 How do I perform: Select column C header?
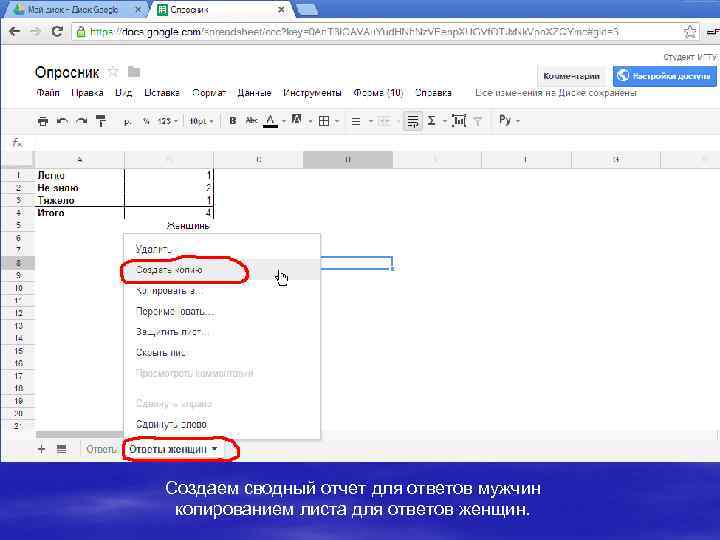(x=259, y=159)
